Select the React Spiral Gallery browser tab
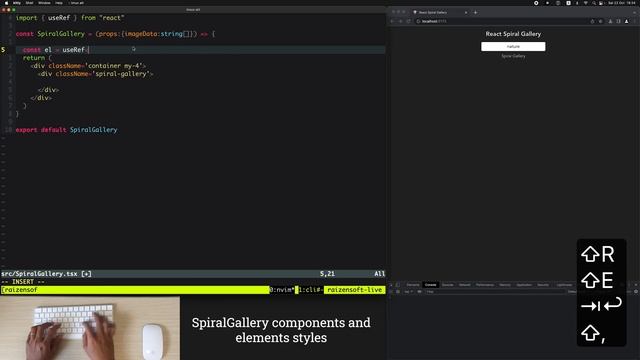Image resolution: width=640 pixels, height=360 pixels. [440, 12]
